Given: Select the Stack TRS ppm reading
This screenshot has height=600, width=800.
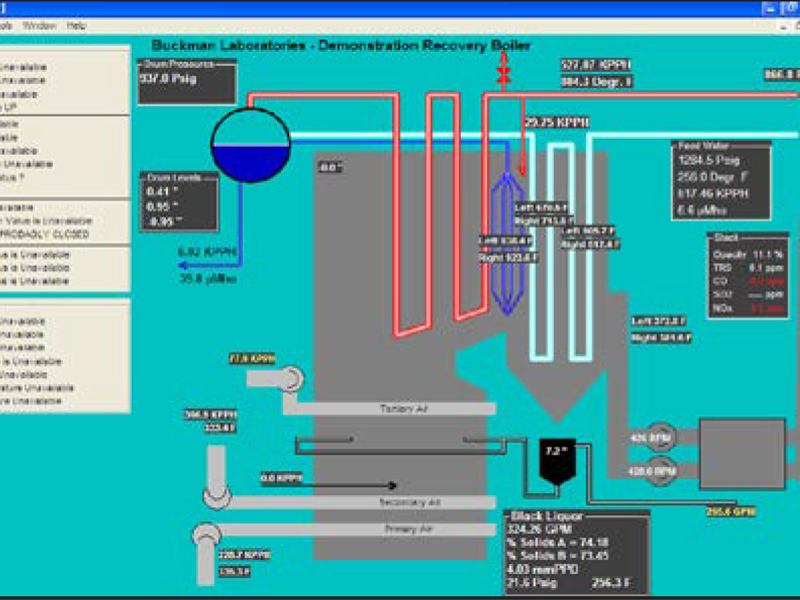Looking at the screenshot, I should (748, 268).
